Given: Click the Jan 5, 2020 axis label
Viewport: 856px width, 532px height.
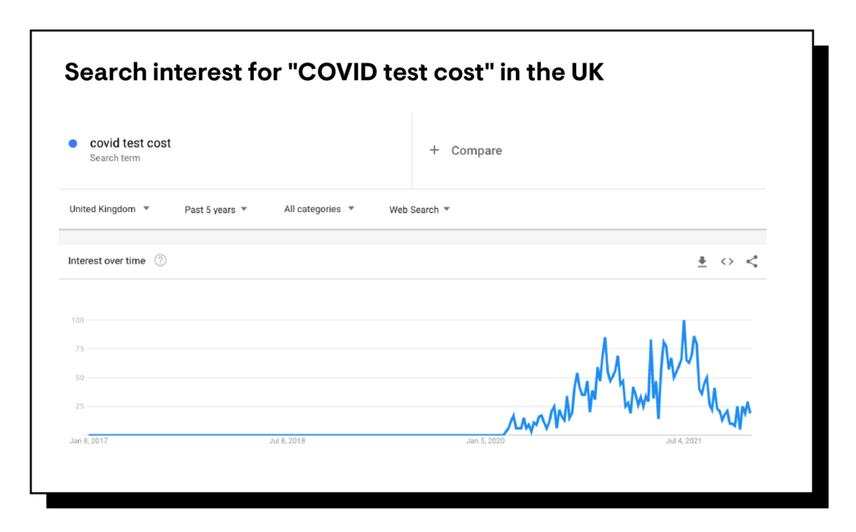Looking at the screenshot, I should (486, 441).
